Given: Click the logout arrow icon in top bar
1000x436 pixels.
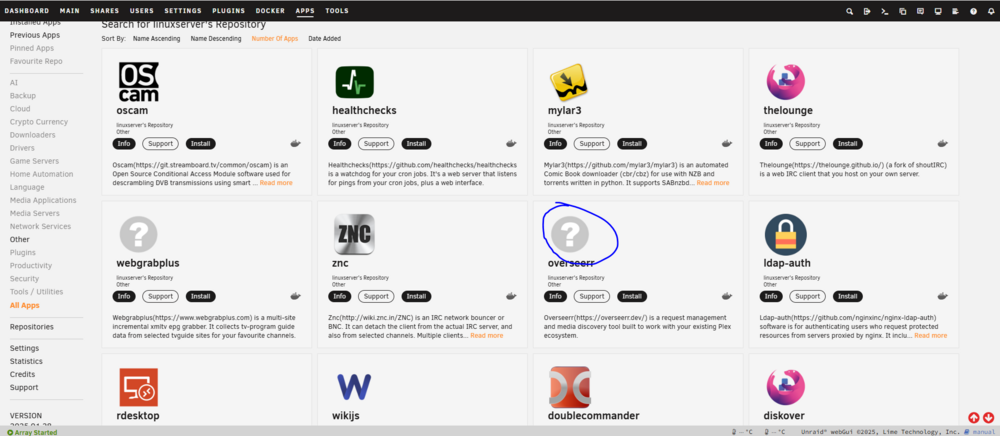Looking at the screenshot, I should click(x=867, y=11).
